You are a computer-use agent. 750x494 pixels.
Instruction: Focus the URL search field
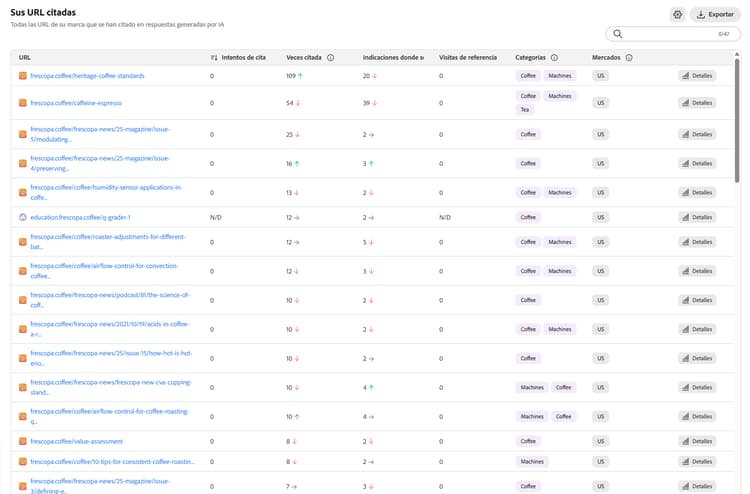(x=673, y=34)
